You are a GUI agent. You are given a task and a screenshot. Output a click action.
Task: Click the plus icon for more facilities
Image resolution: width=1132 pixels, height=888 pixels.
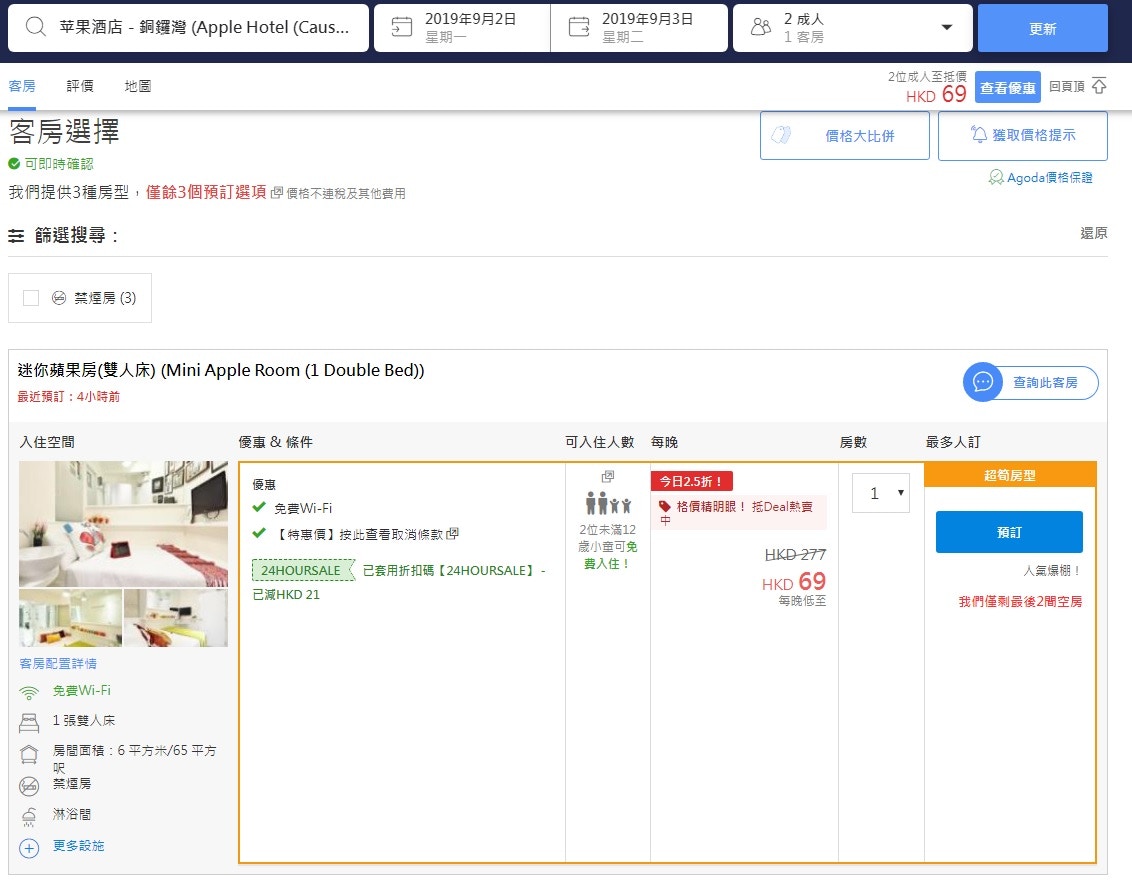(29, 848)
